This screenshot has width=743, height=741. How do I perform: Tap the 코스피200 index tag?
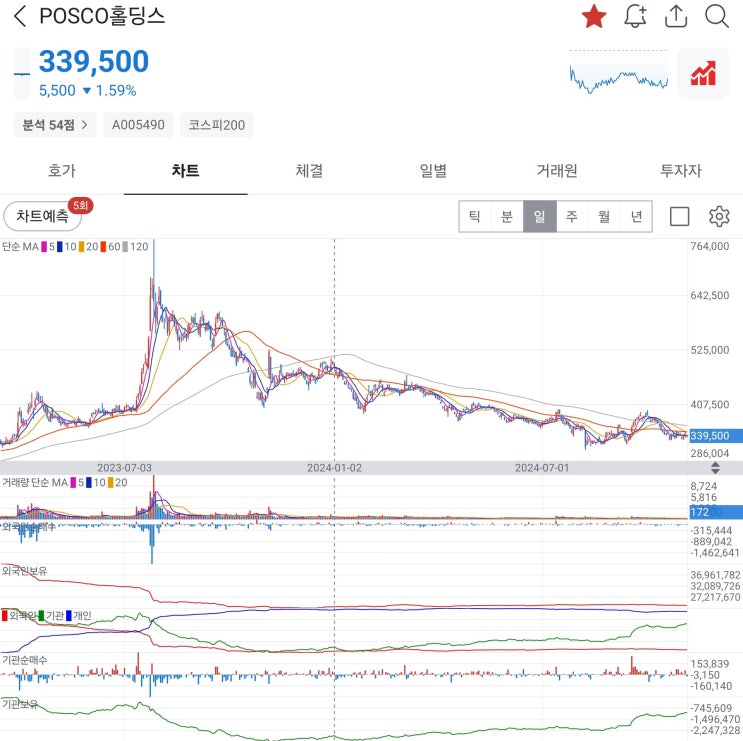pos(217,125)
